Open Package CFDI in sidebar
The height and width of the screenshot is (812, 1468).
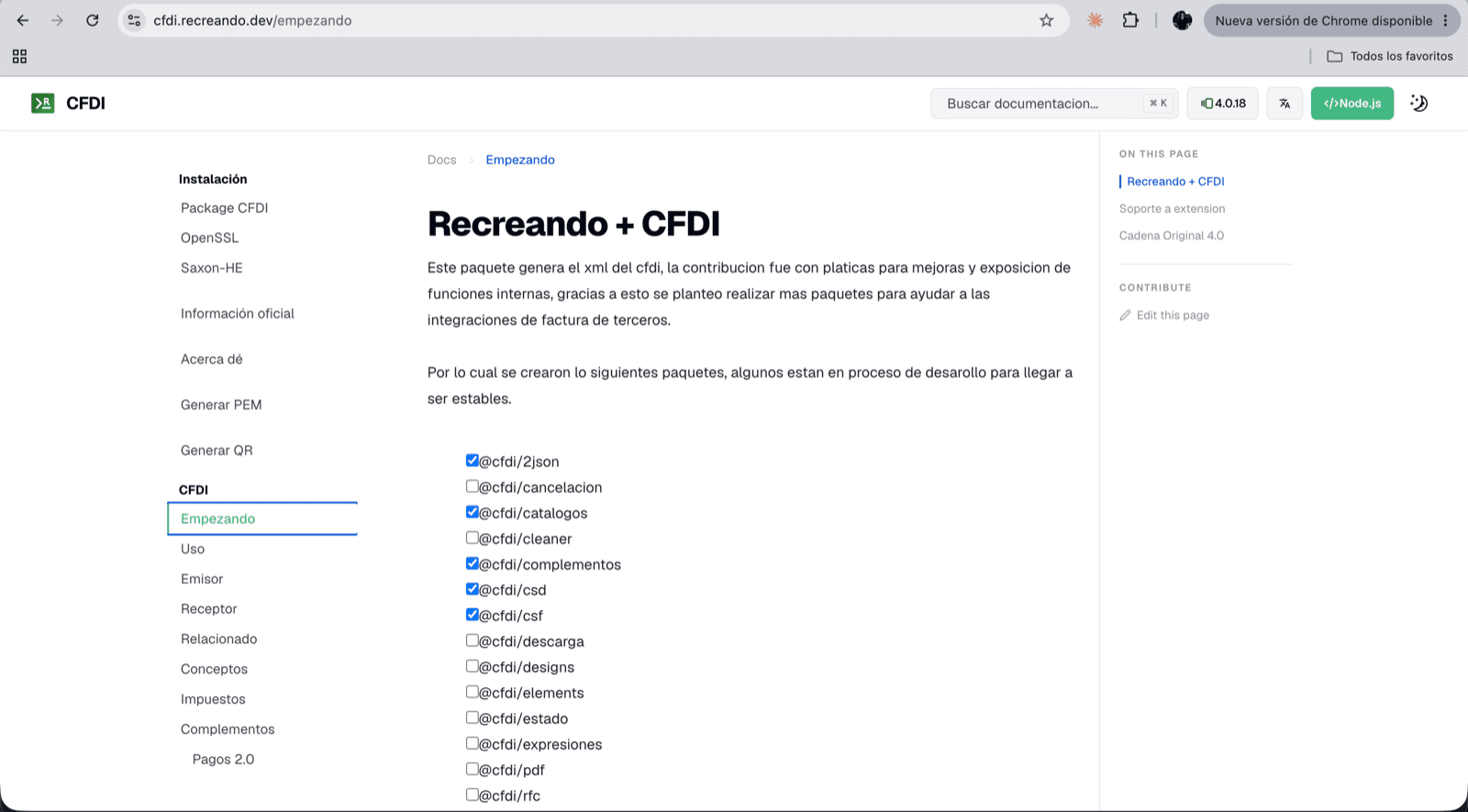[224, 208]
